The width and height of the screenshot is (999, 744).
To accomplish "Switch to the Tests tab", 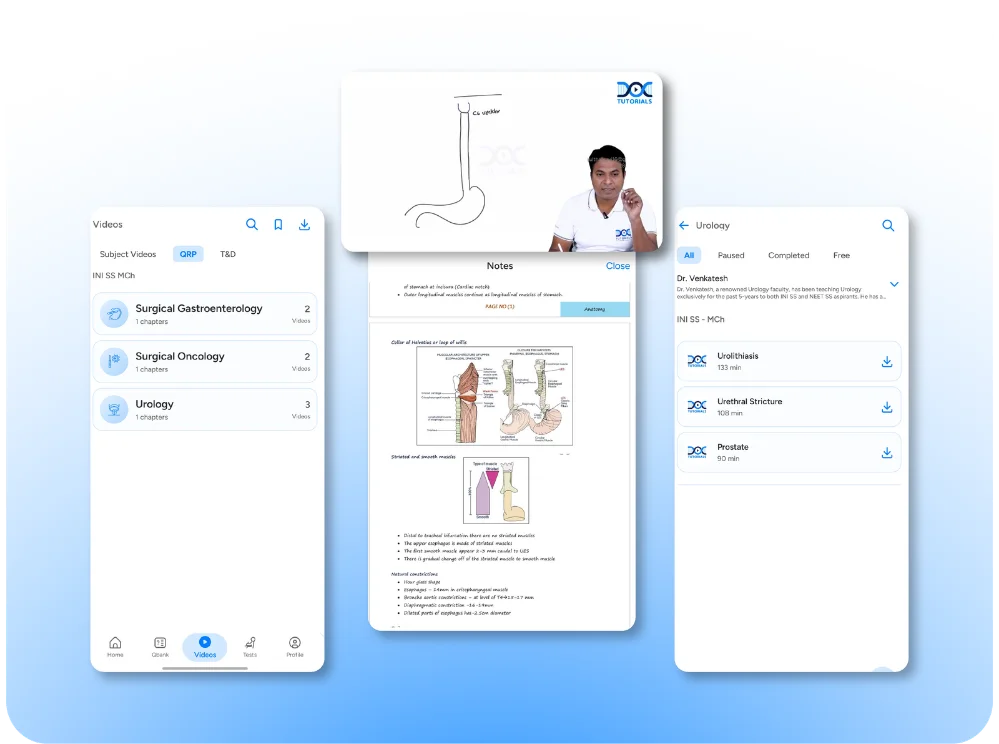I will (x=249, y=646).
